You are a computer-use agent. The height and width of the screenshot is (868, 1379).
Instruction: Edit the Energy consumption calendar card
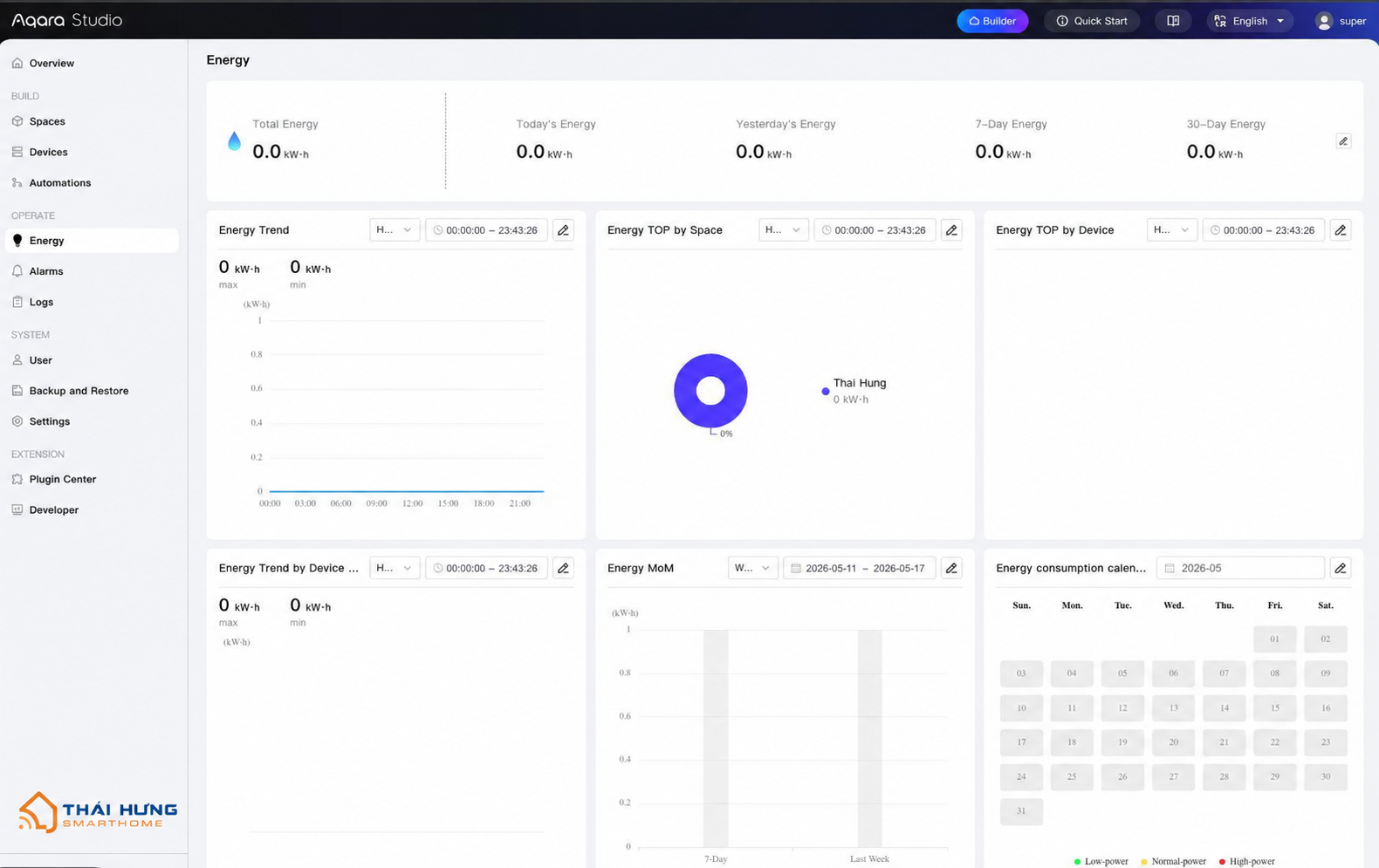(x=1341, y=568)
